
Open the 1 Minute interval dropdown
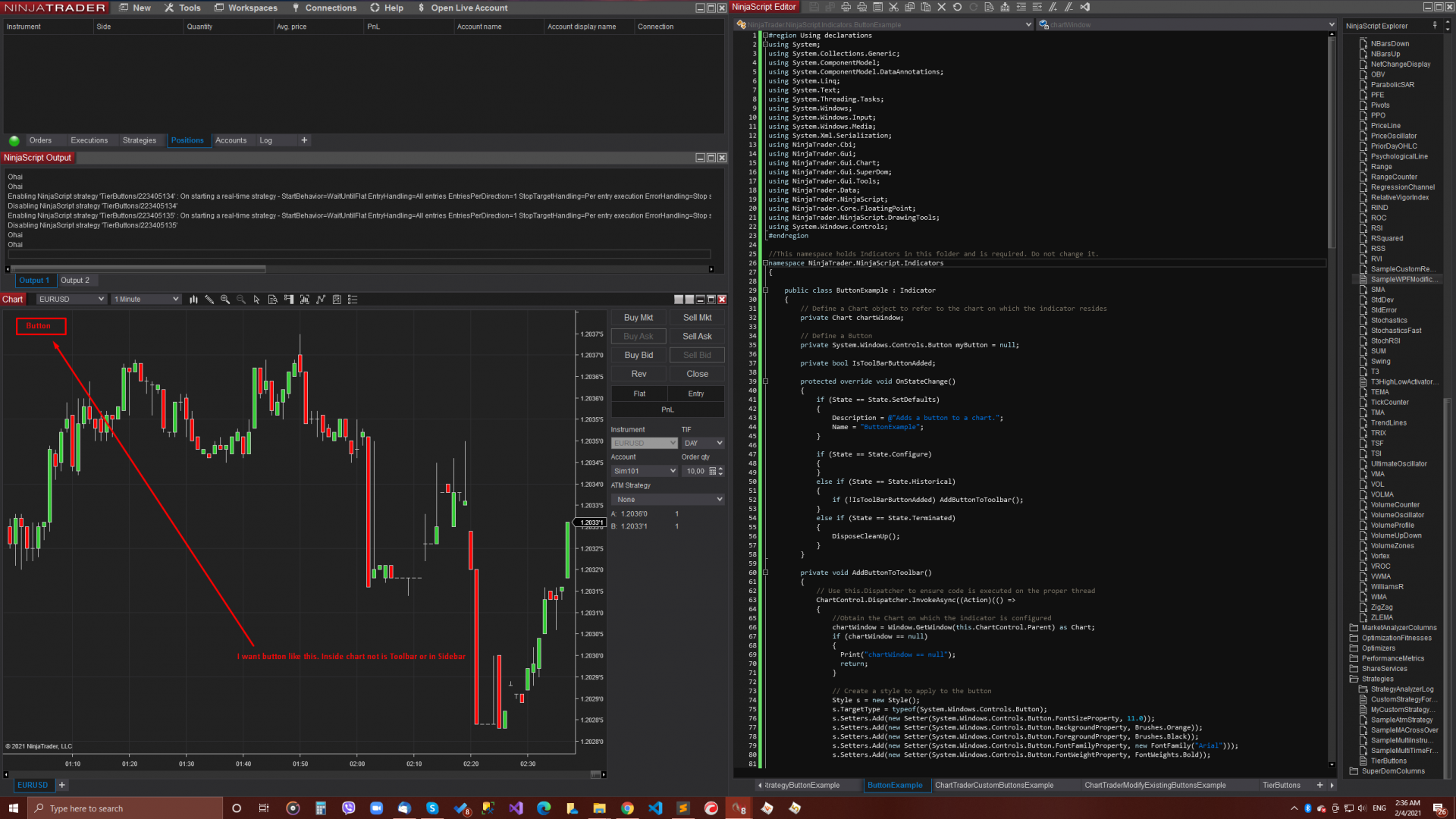pyautogui.click(x=146, y=300)
